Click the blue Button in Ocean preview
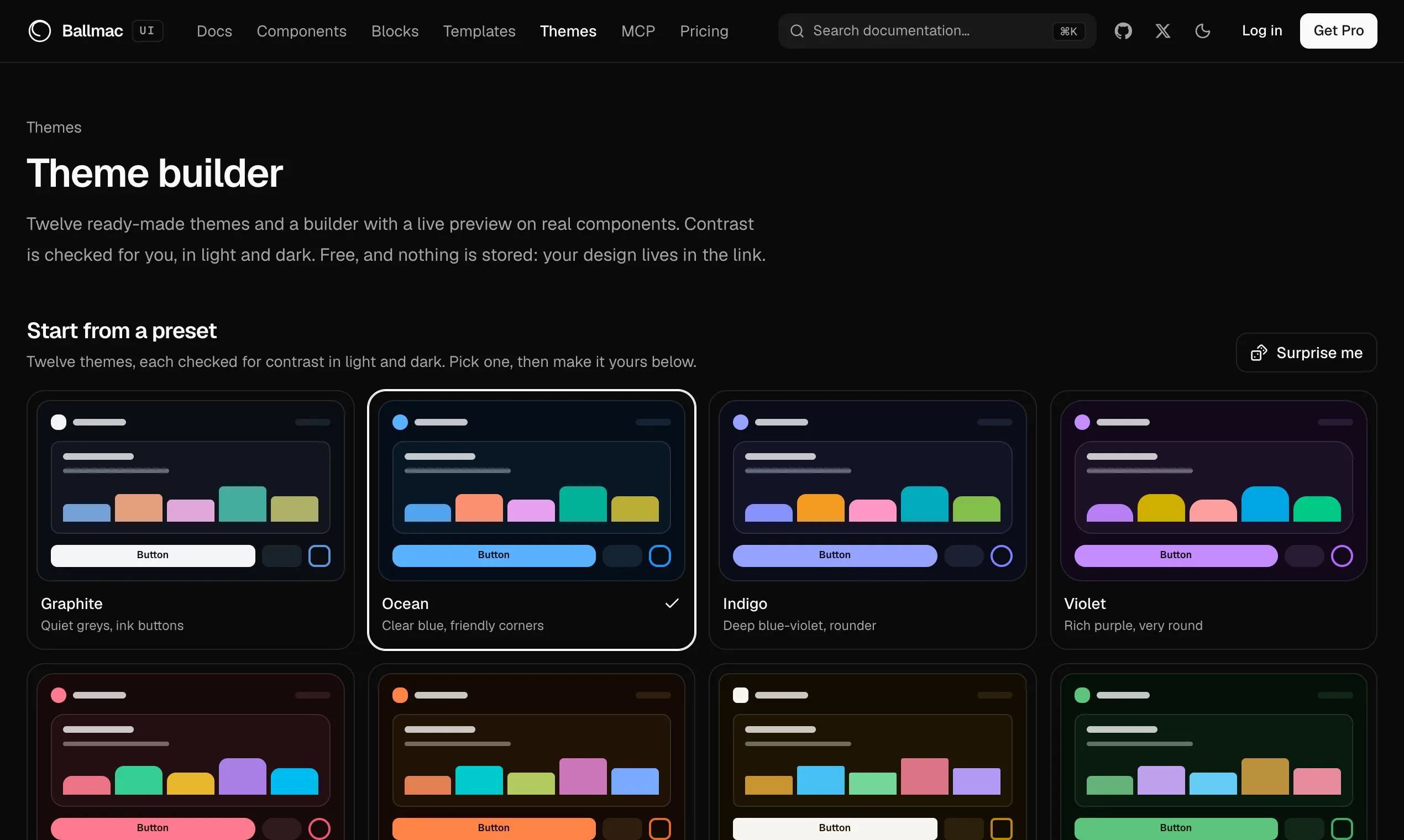 494,555
